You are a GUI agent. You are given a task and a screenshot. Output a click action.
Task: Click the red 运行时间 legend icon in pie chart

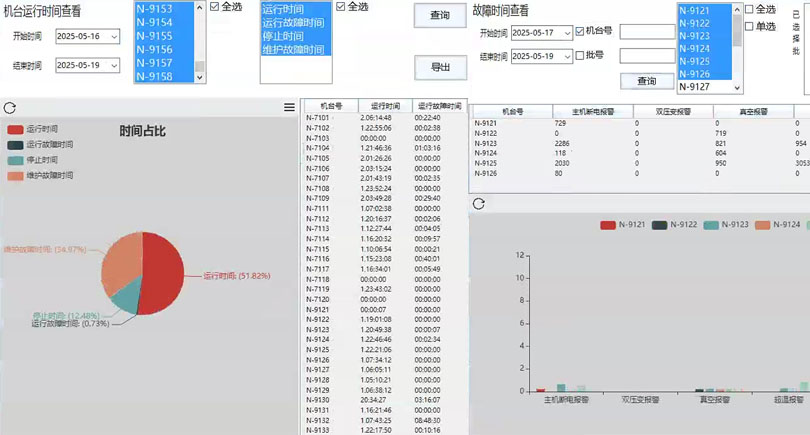(15, 130)
